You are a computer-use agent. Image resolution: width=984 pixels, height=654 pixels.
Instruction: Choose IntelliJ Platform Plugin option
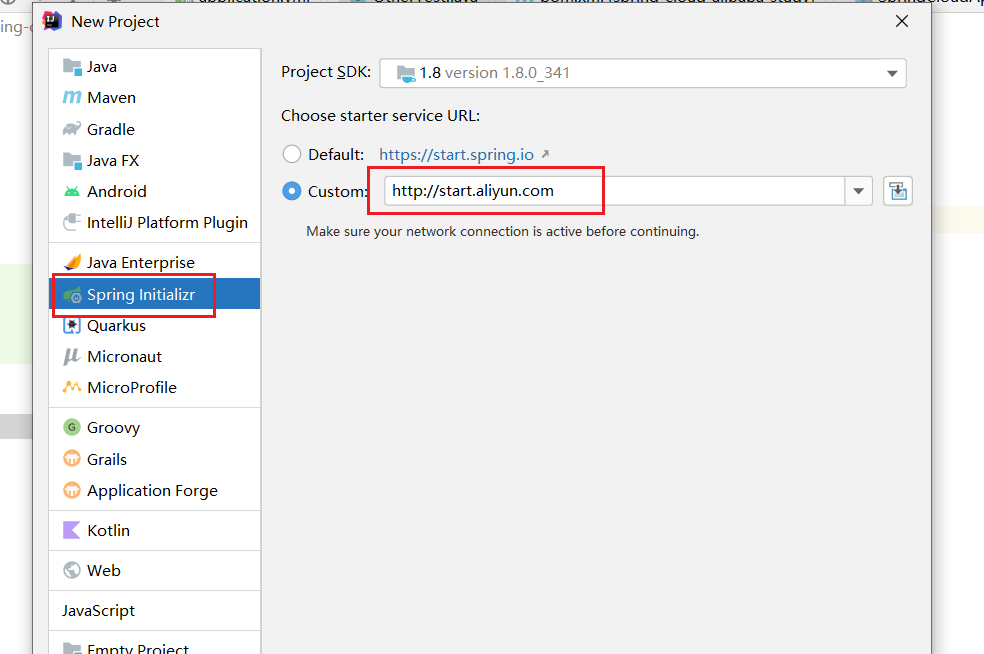point(154,223)
